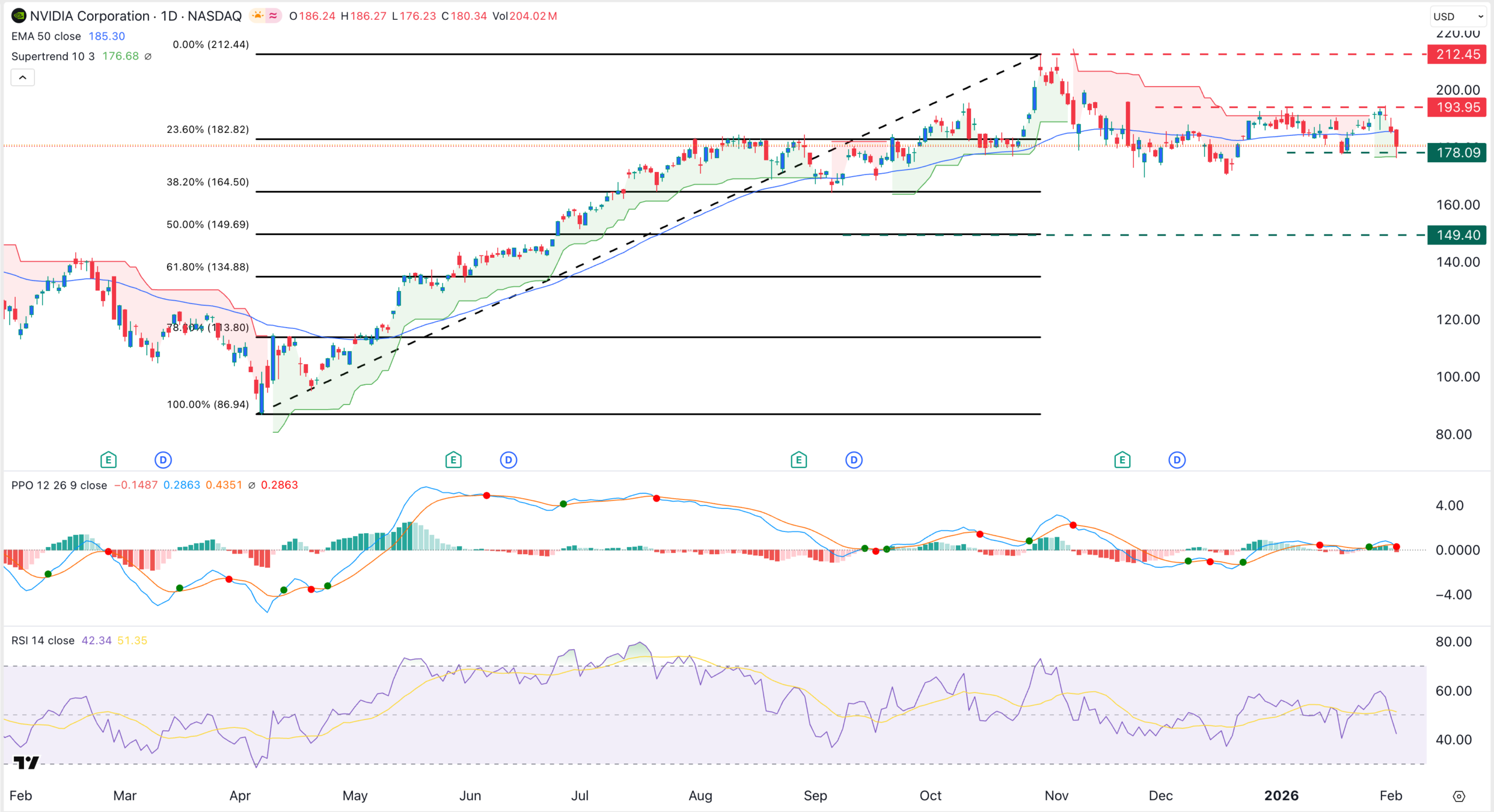This screenshot has width=1494, height=812.
Task: Click the pink approximate-equals icon in header
Action: click(273, 16)
